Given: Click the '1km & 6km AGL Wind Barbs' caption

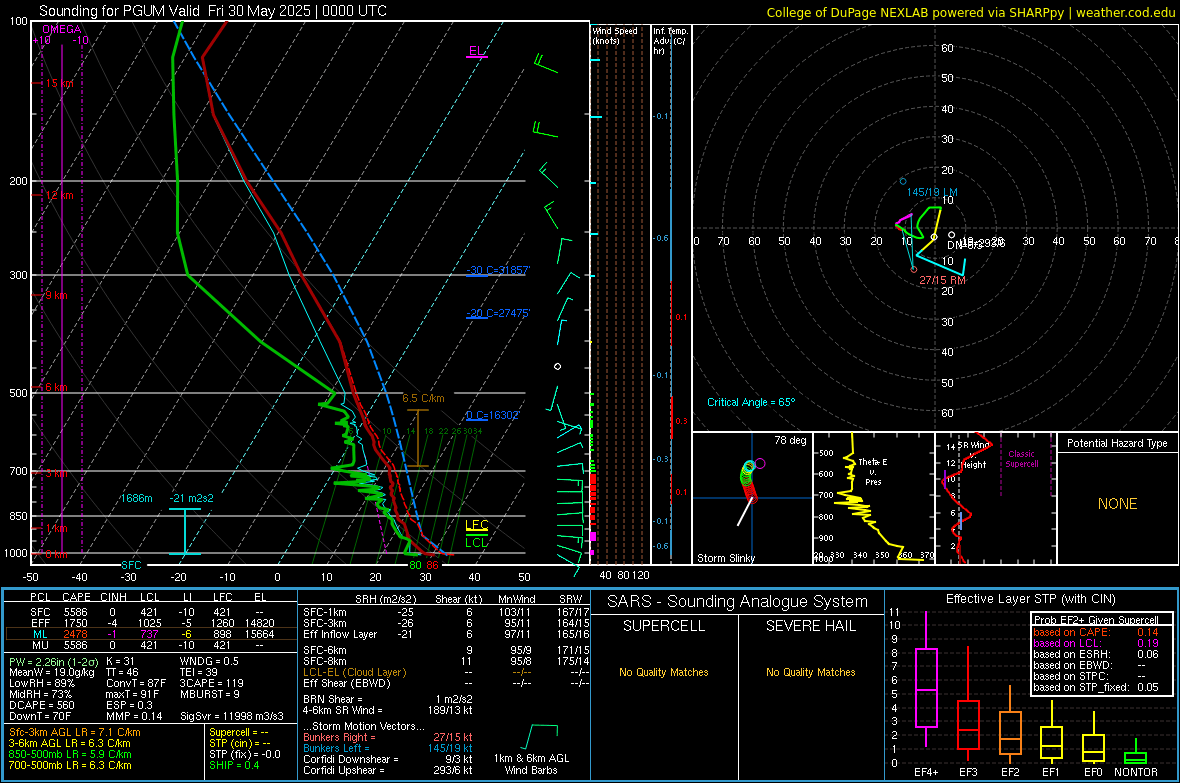Looking at the screenshot, I should (531, 764).
